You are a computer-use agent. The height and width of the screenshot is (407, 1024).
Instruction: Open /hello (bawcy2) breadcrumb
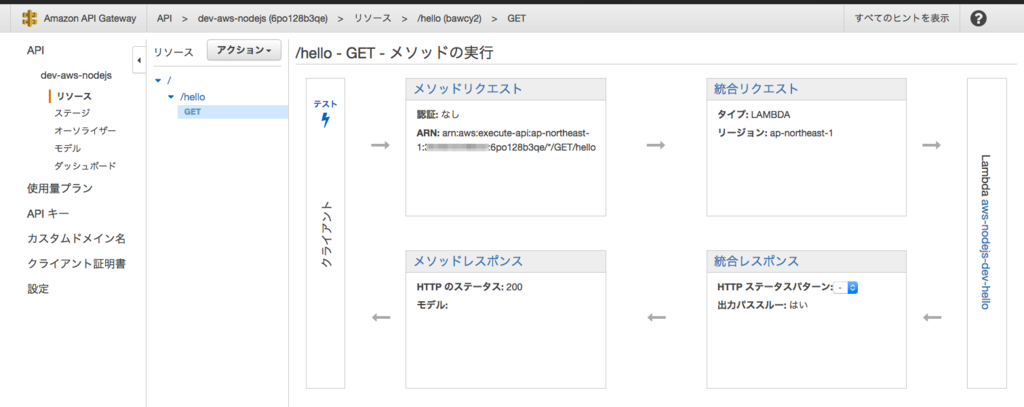[x=449, y=18]
